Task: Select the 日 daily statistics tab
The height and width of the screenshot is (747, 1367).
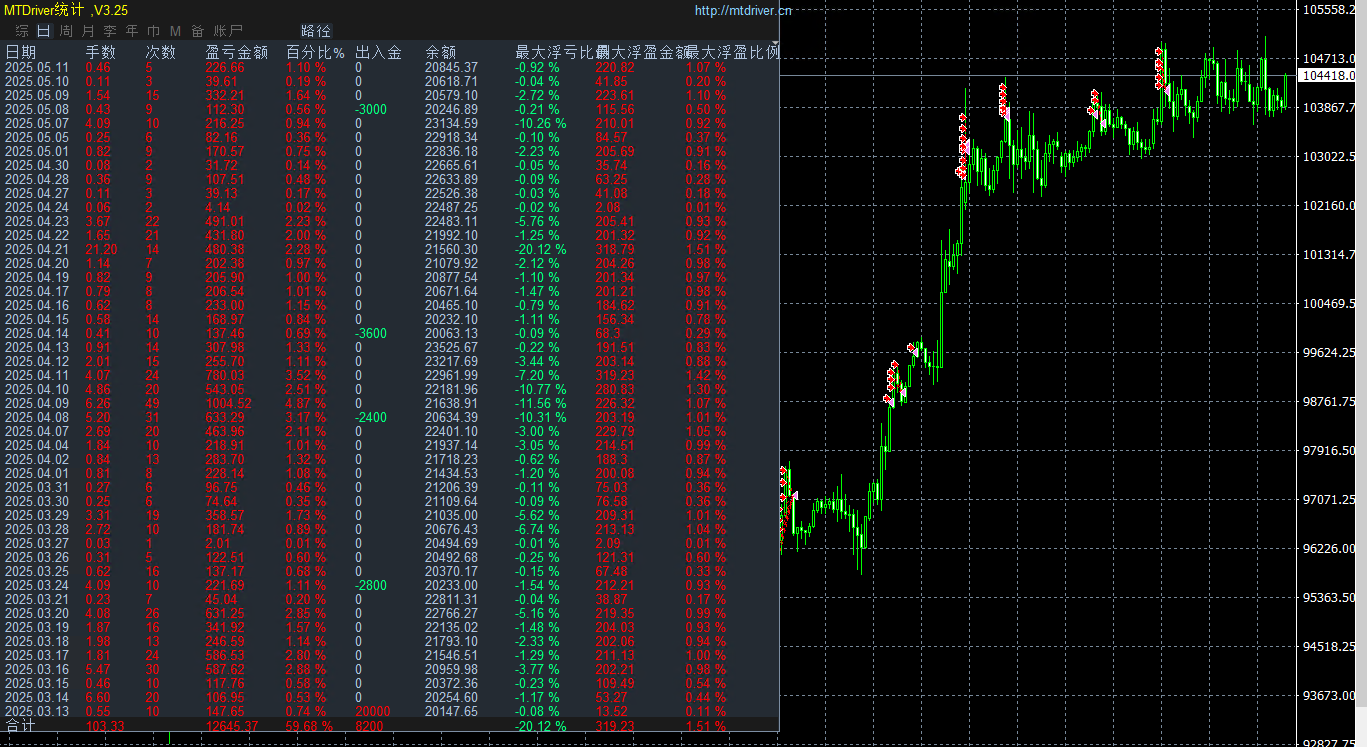Action: [44, 31]
